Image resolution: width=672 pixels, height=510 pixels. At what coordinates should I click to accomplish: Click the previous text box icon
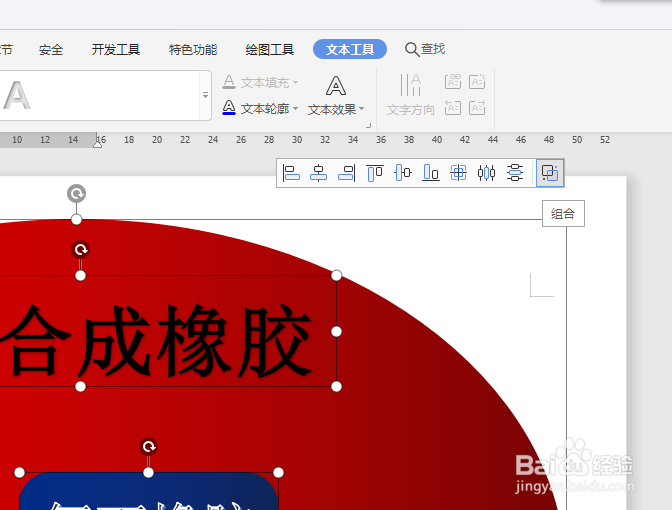tap(453, 108)
